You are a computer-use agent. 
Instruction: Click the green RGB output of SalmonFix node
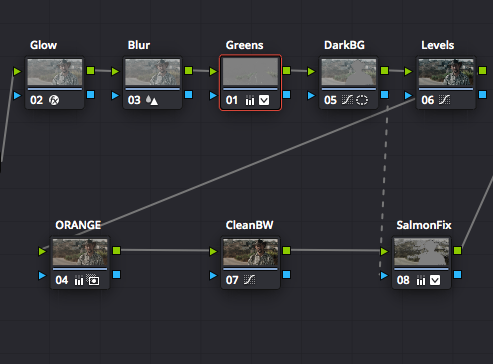pyautogui.click(x=458, y=250)
